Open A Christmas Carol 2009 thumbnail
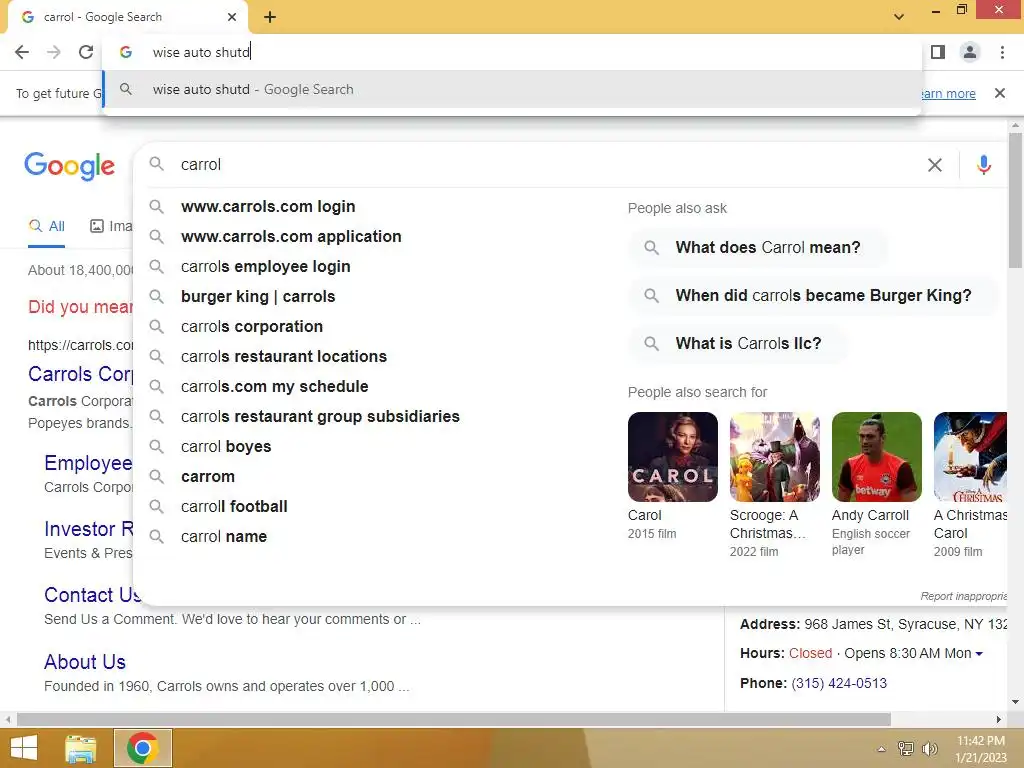The width and height of the screenshot is (1024, 768). coord(970,456)
